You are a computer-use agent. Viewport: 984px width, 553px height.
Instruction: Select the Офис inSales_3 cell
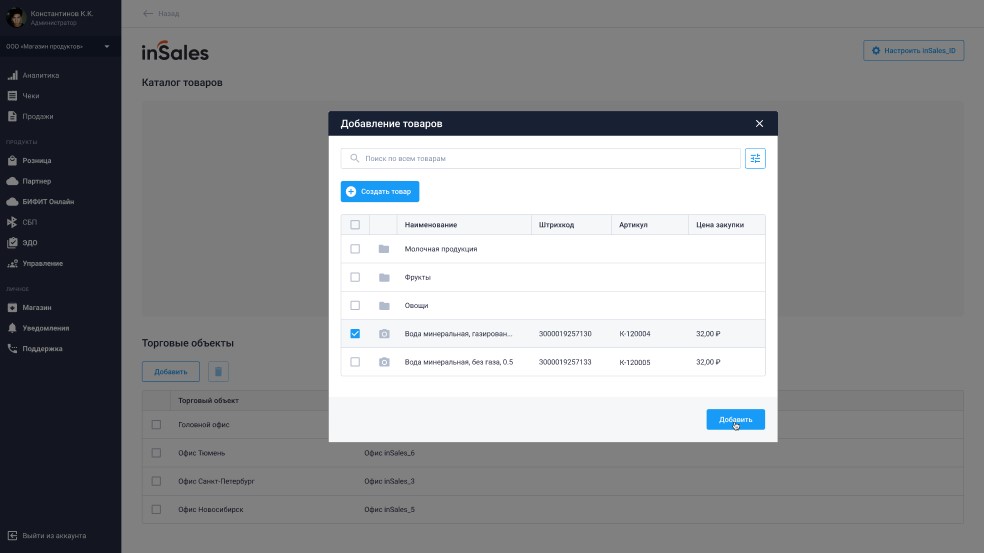click(389, 481)
